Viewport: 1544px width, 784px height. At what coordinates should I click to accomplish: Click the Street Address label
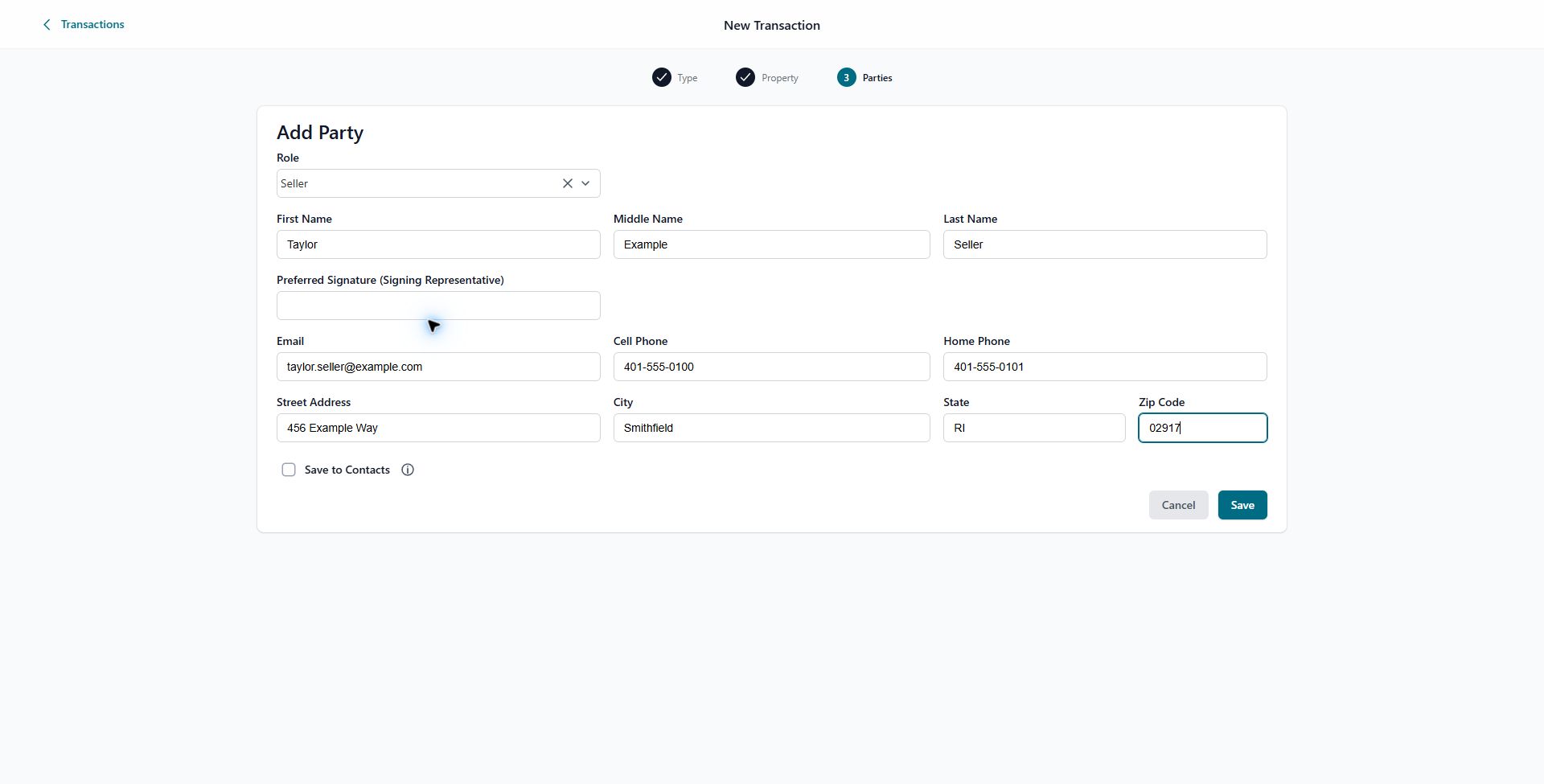pos(314,402)
